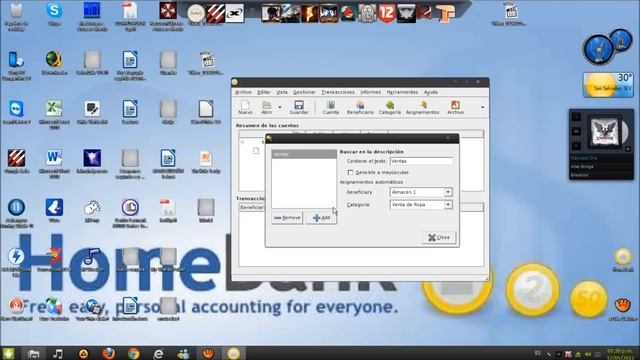Click the Contiene el texto input field
This screenshot has width=640, height=360.
coord(421,161)
